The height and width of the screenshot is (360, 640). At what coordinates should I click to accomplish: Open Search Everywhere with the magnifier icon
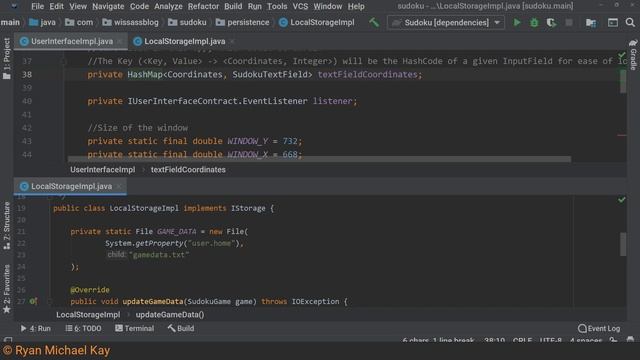pos(630,22)
